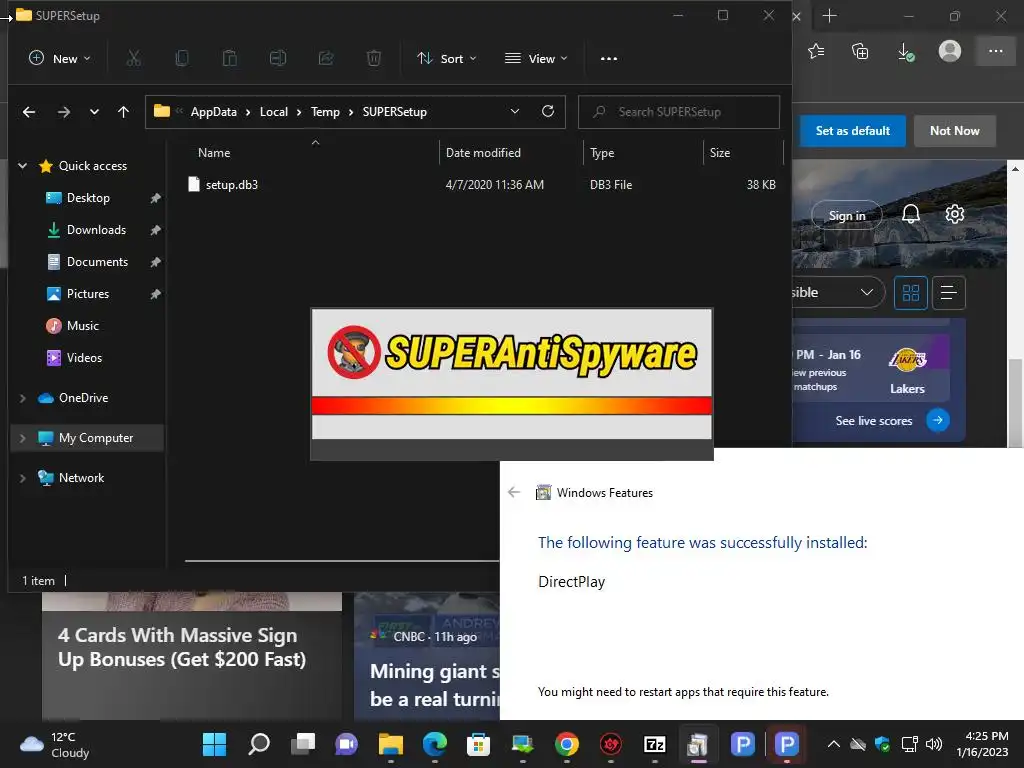Select Downloads in Quick access
Viewport: 1024px width, 768px height.
point(96,230)
